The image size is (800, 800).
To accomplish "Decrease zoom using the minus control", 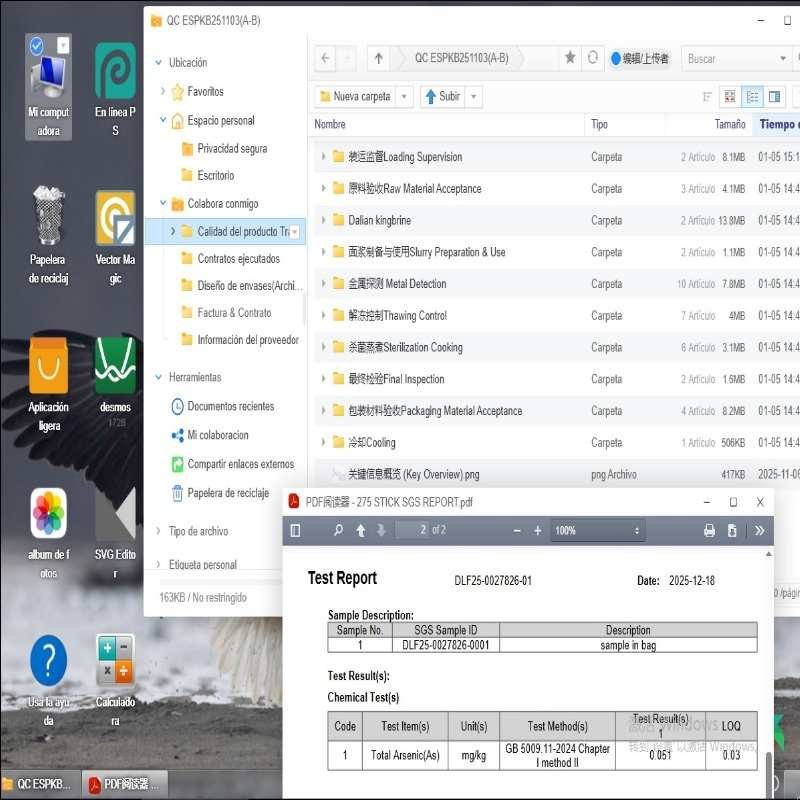I will tap(517, 530).
